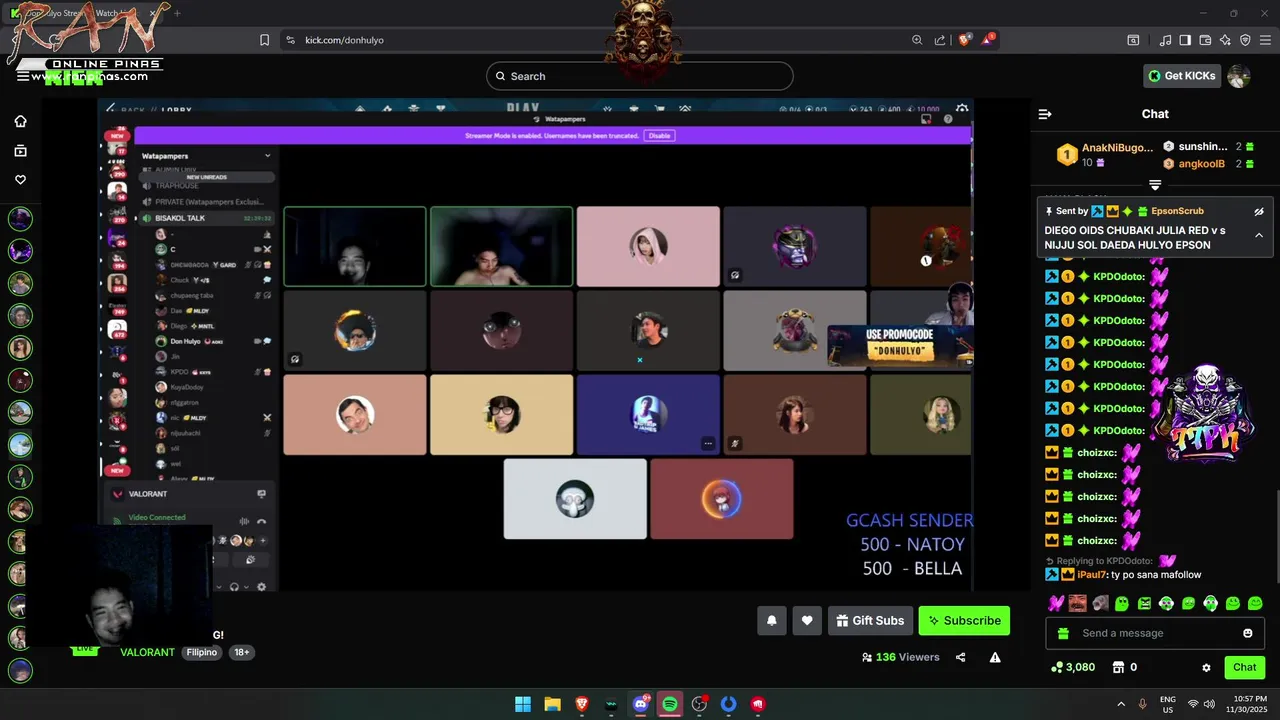Open the Kick shop icon next to 0
1280x720 pixels.
click(x=1119, y=667)
